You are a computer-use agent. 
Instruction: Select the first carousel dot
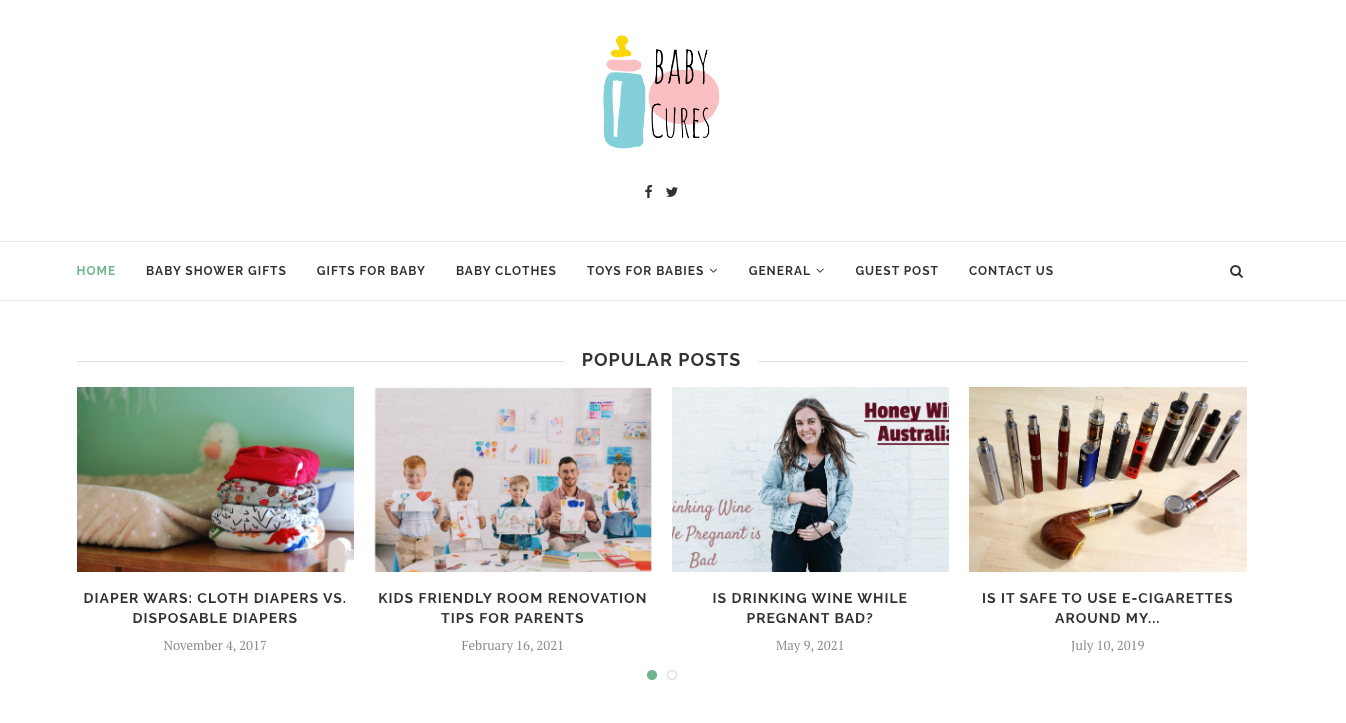tap(652, 675)
